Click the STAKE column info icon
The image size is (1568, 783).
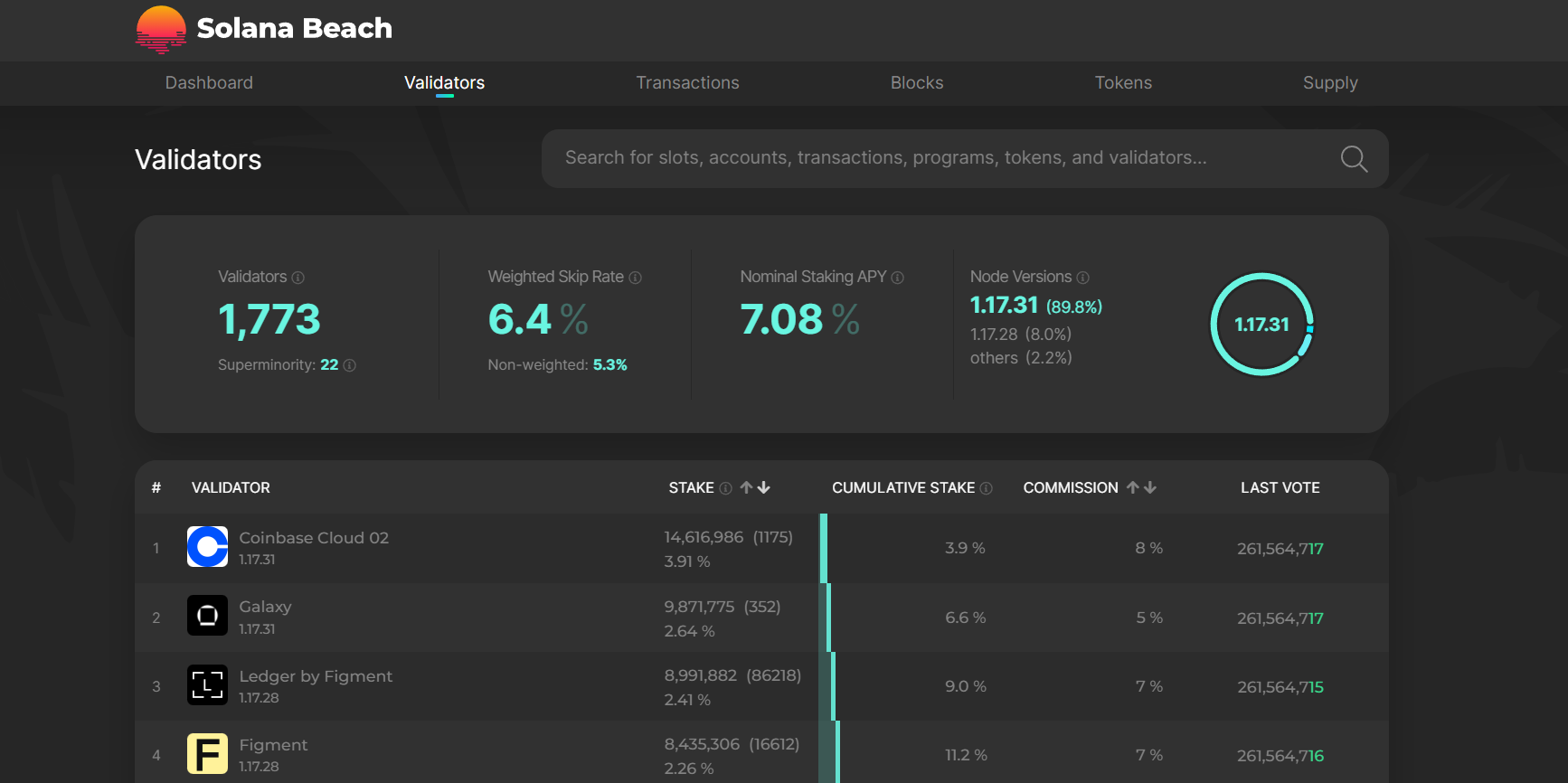point(725,488)
